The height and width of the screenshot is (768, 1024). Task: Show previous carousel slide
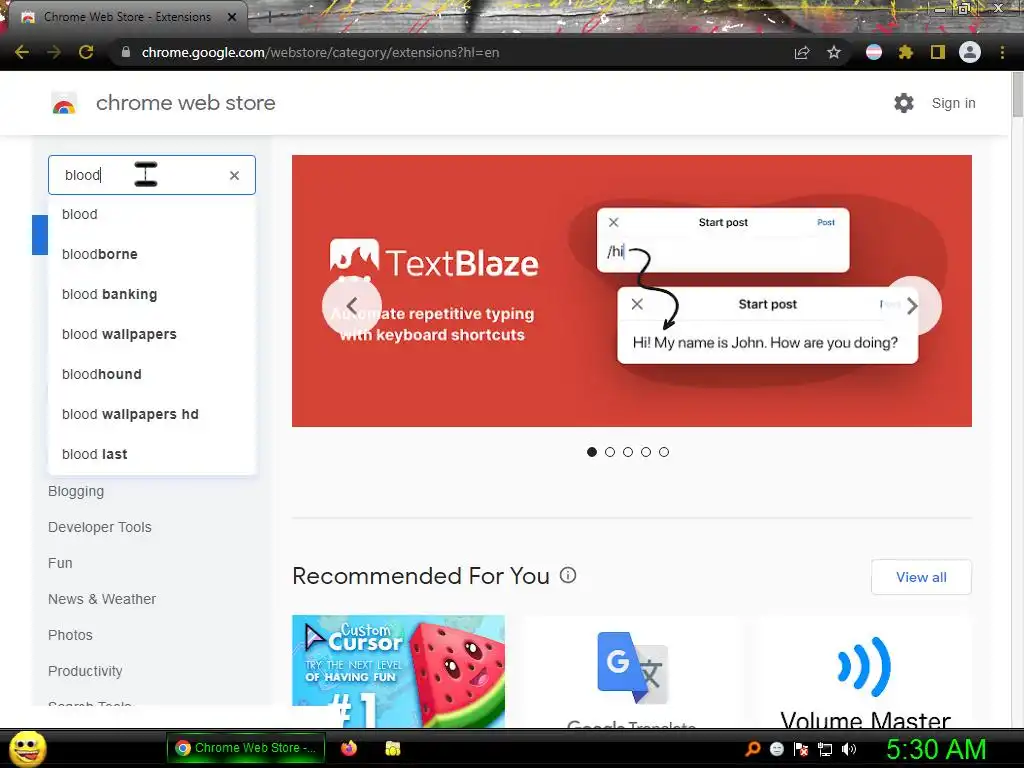click(351, 306)
